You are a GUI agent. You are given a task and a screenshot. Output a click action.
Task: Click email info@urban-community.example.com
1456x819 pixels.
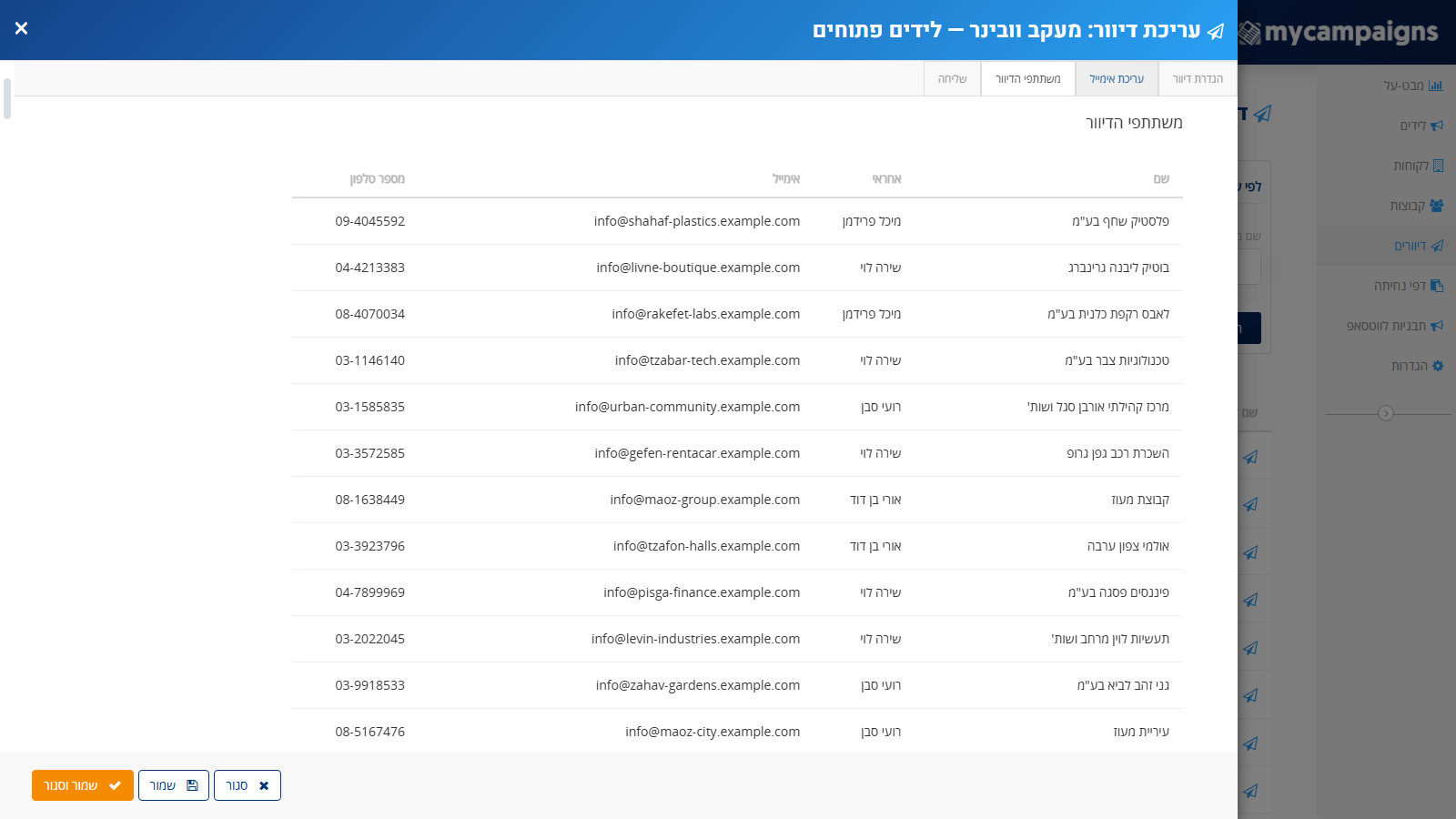(687, 407)
